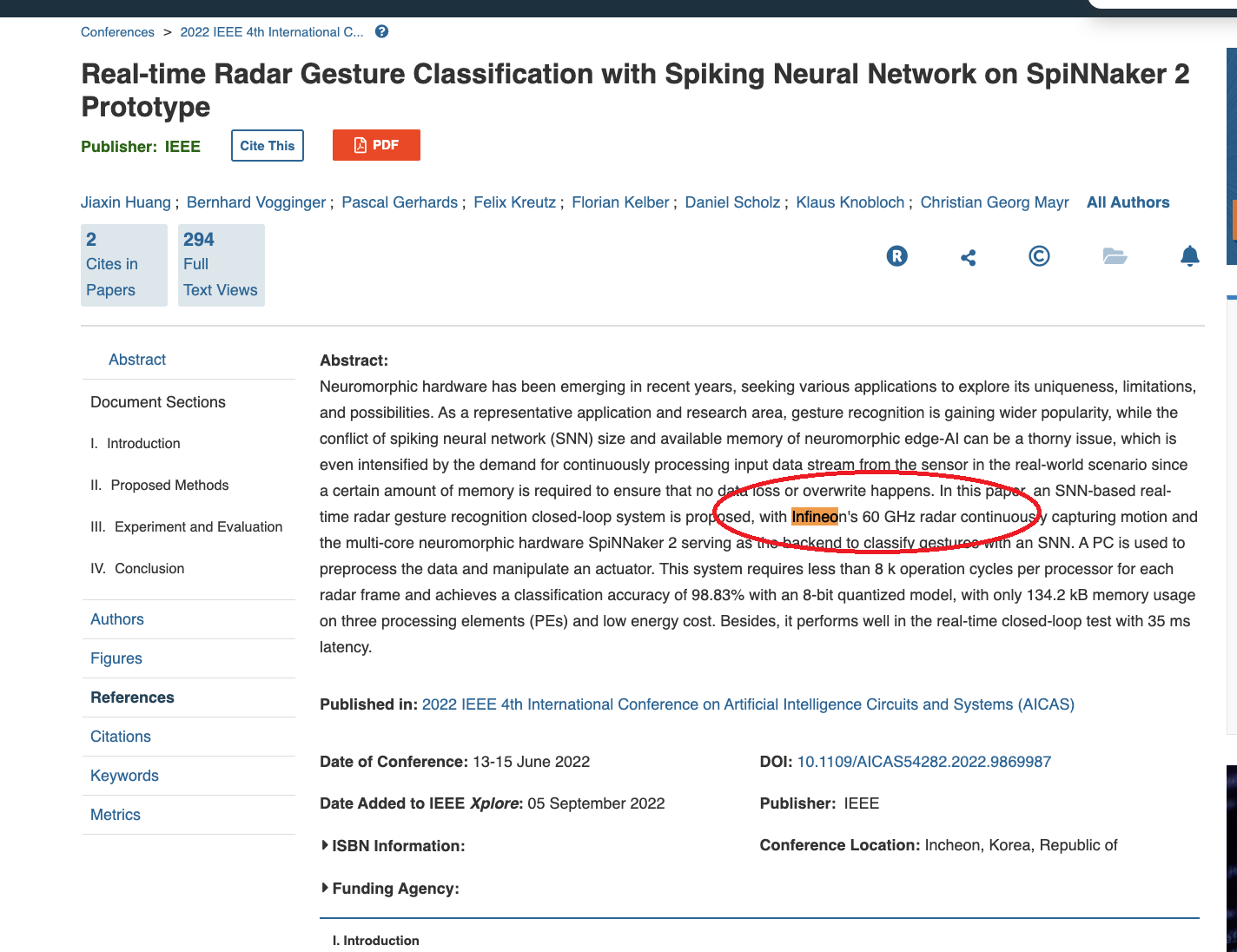The width and height of the screenshot is (1237, 952).
Task: Click the share icon
Action: pos(969,257)
